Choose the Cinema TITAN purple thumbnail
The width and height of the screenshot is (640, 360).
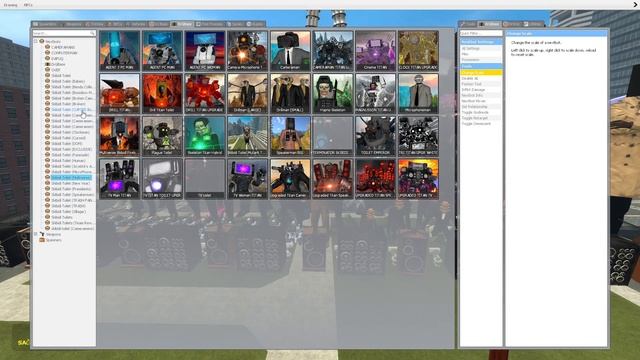click(376, 51)
